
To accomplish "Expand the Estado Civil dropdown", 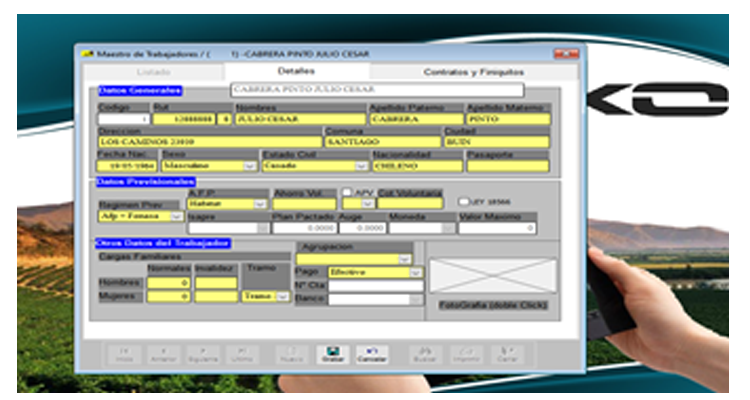I will click(x=361, y=166).
